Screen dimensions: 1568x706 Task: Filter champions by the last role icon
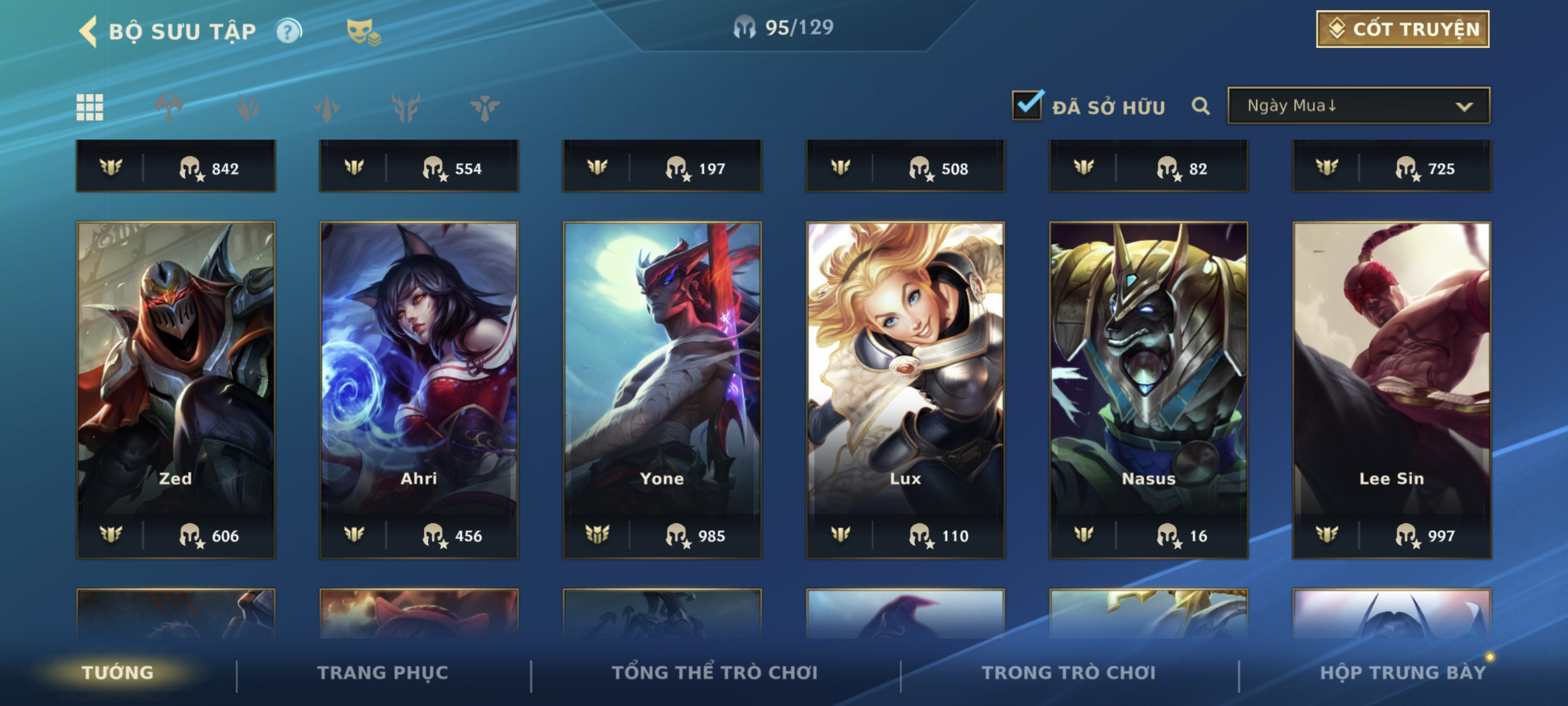pyautogui.click(x=485, y=108)
